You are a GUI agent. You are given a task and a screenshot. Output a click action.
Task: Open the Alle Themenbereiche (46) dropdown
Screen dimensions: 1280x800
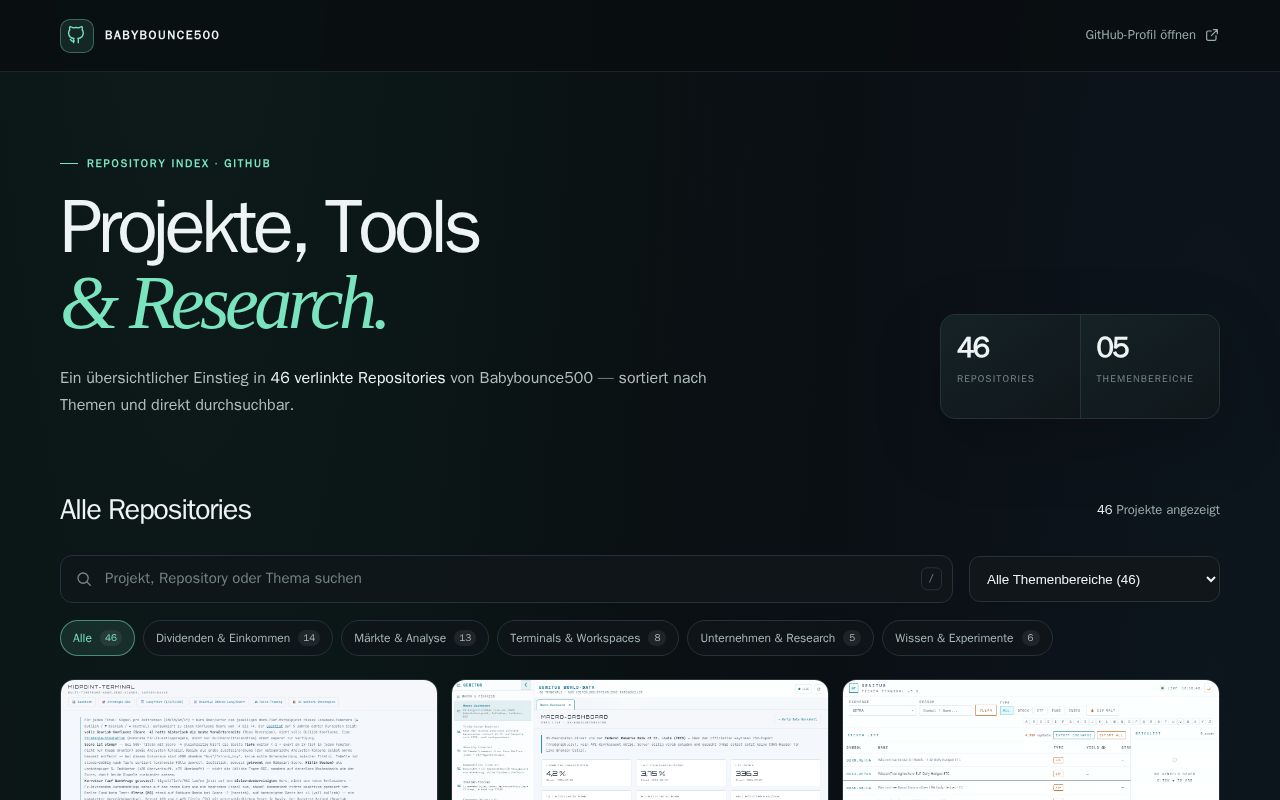(1094, 579)
